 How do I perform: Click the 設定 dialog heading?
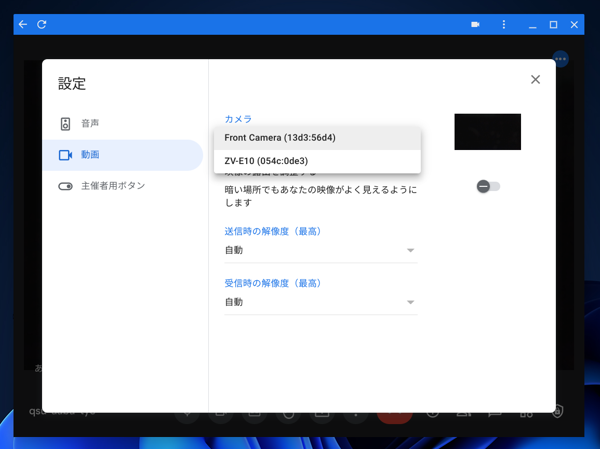click(x=72, y=84)
